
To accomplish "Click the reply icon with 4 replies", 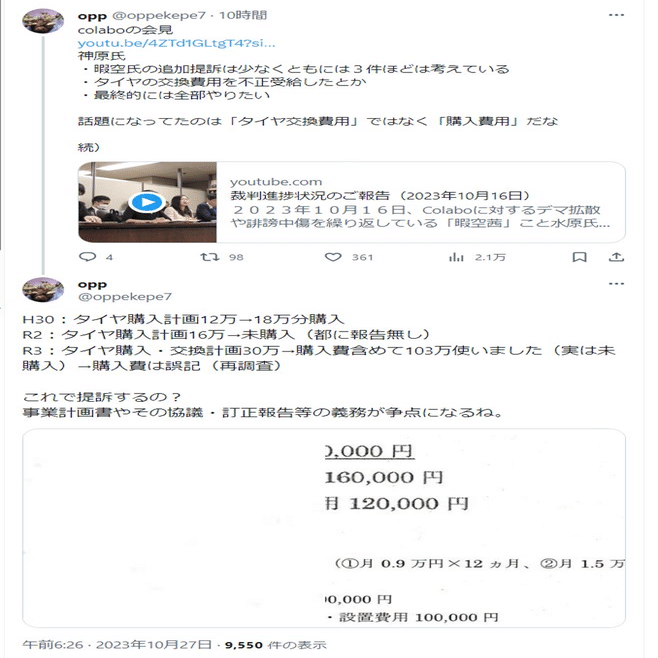I will 87,257.
